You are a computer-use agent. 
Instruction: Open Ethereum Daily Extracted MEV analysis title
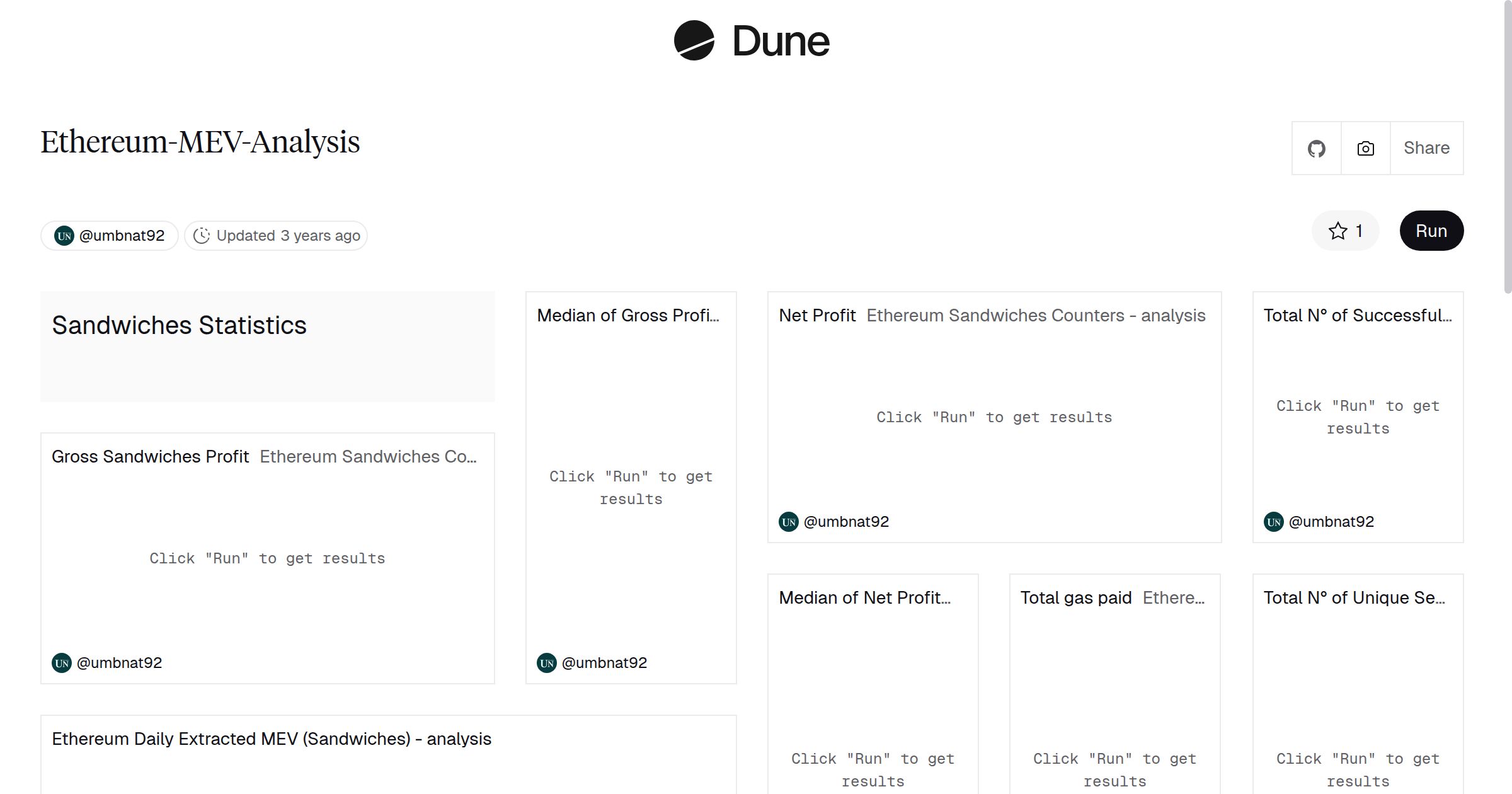[271, 739]
